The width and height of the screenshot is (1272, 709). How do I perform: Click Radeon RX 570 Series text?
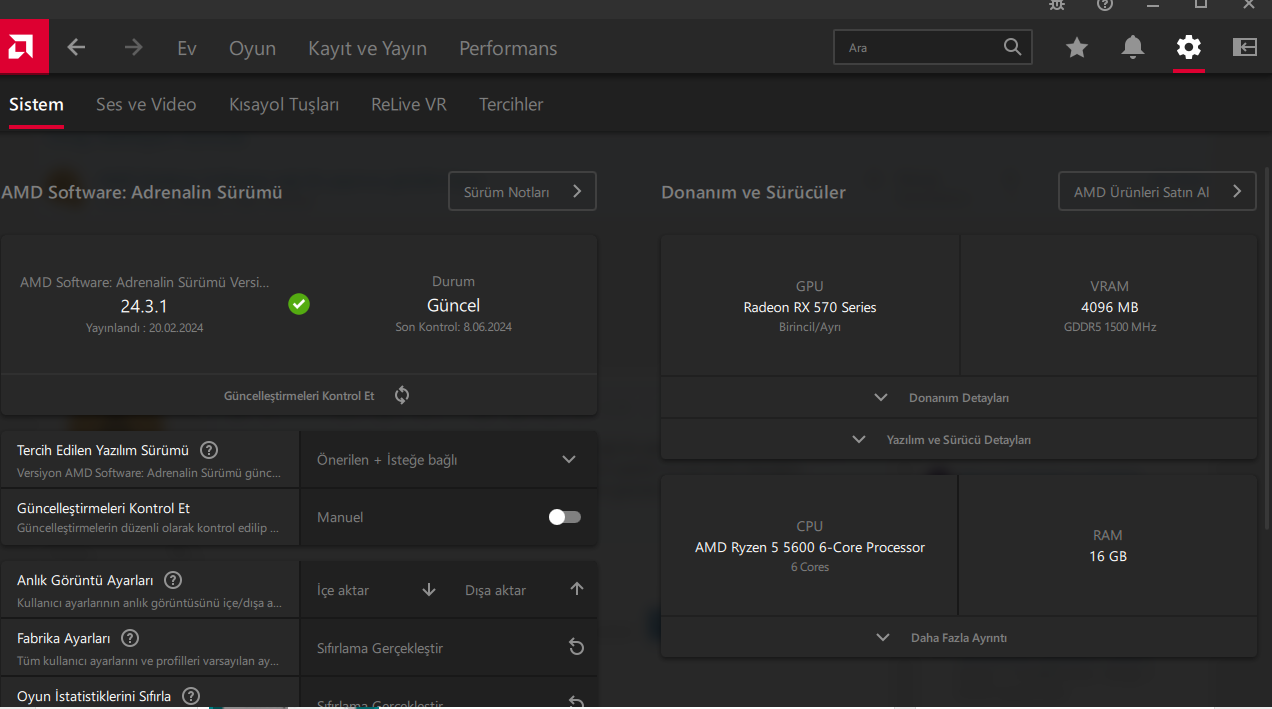tap(810, 307)
